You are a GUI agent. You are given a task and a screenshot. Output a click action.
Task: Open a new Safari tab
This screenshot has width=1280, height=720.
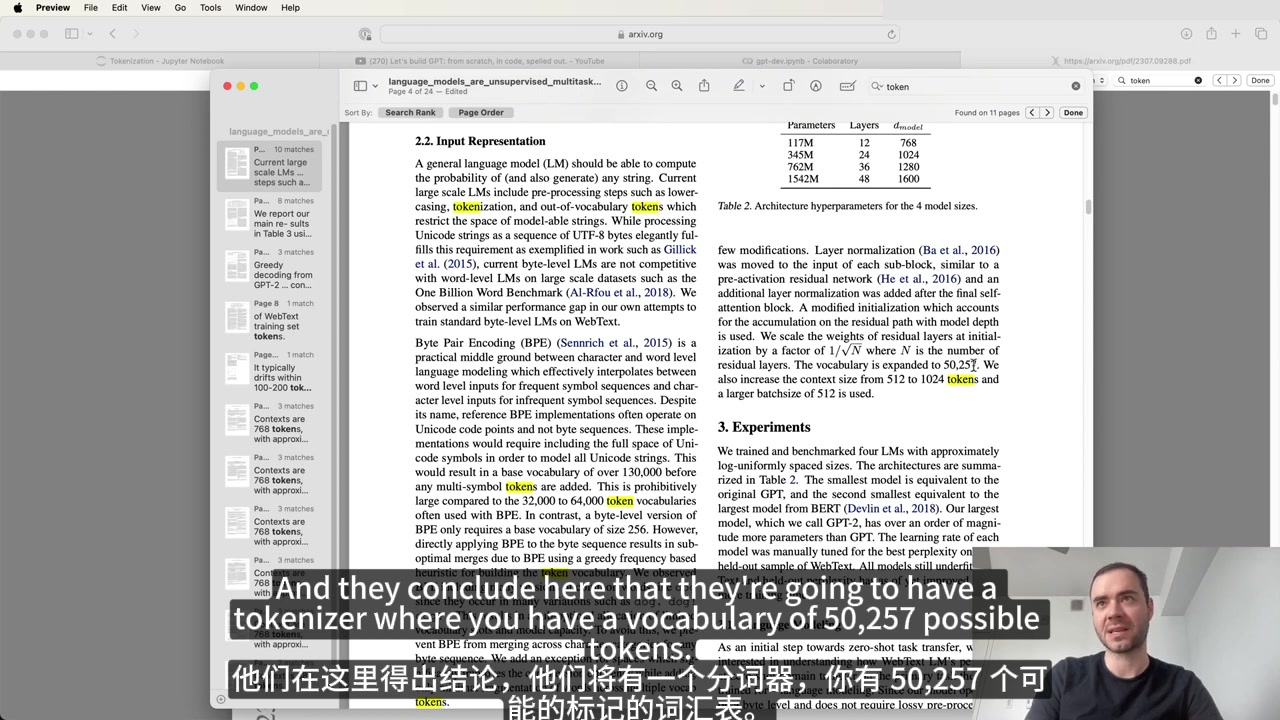point(1236,34)
